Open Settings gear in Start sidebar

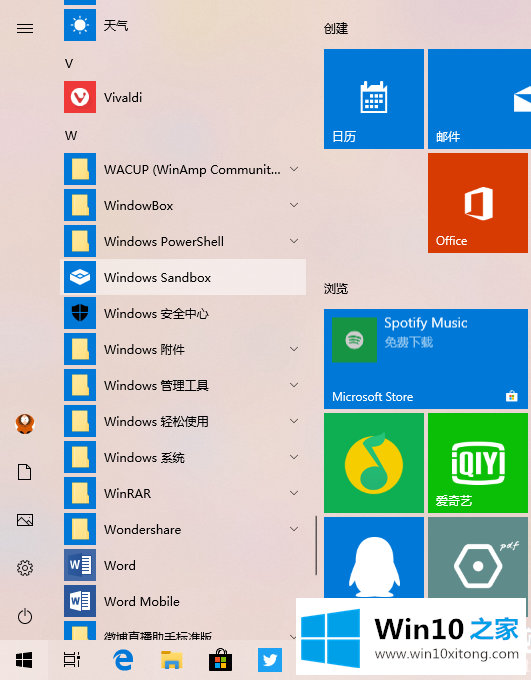pos(25,568)
